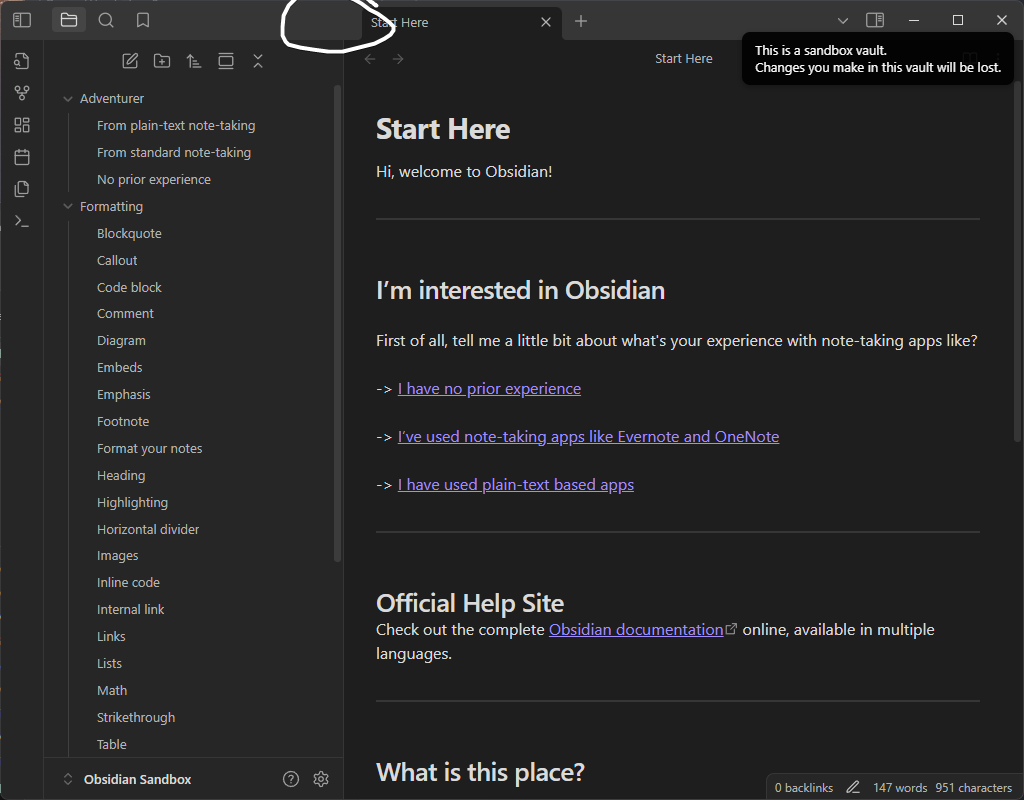Screen dimensions: 1024x800
Task: Add a new tab with plus icon
Action: pos(581,22)
